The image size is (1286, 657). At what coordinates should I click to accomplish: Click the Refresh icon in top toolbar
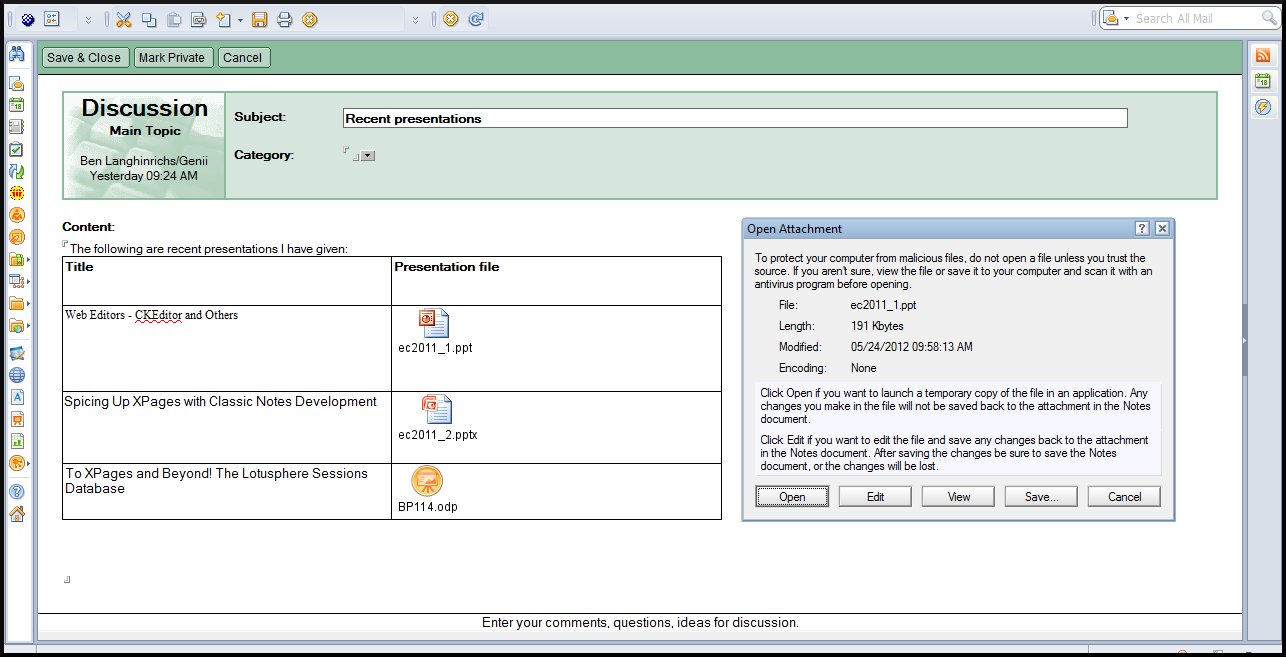pos(477,19)
